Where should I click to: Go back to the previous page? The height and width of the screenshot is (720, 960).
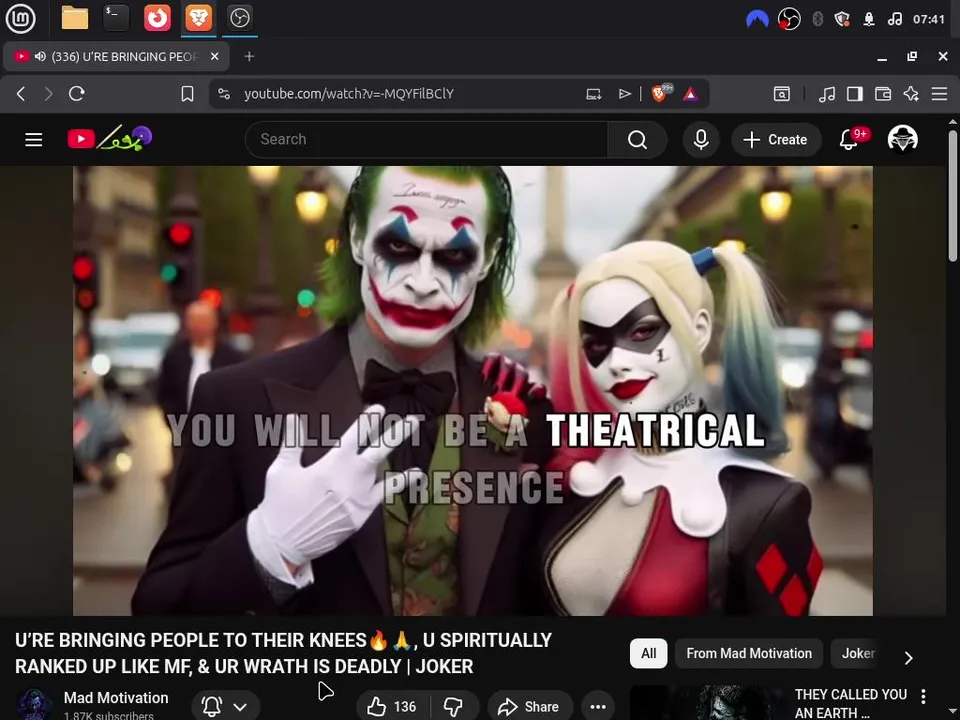[21, 94]
